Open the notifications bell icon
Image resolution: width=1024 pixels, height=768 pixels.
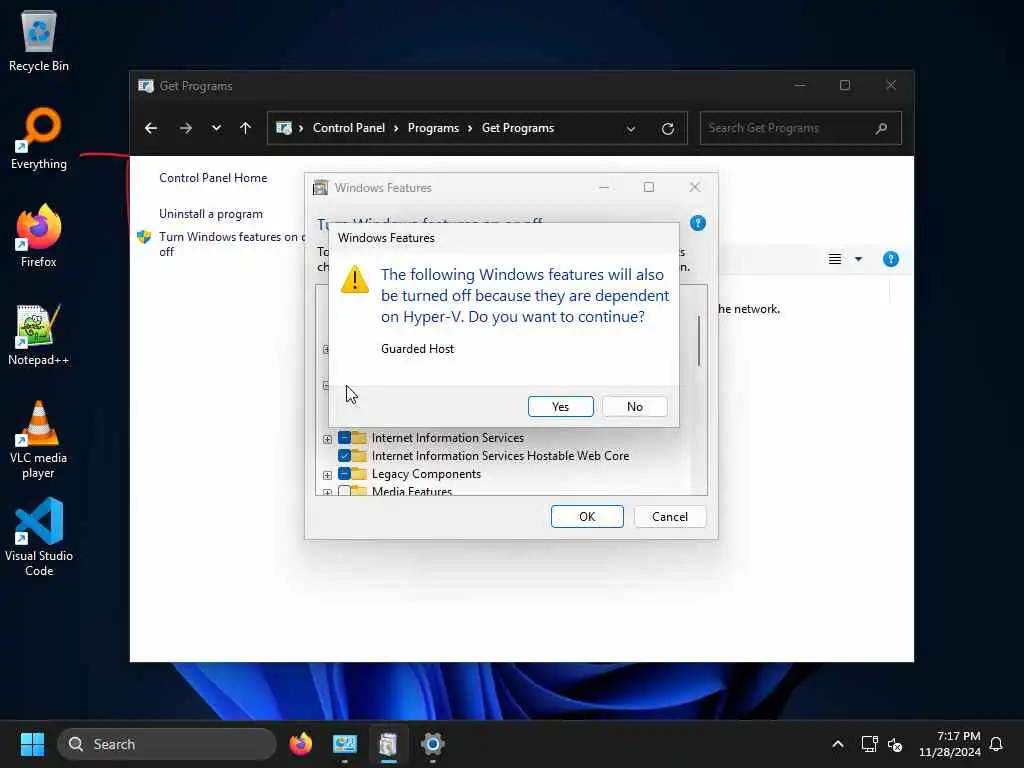[x=996, y=744]
